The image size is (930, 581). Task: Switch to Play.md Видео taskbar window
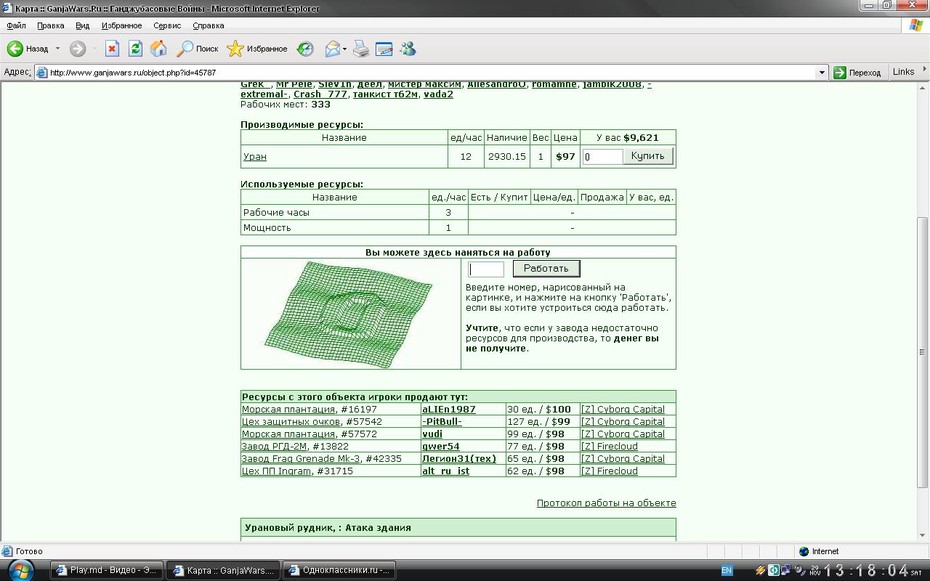[x=106, y=571]
